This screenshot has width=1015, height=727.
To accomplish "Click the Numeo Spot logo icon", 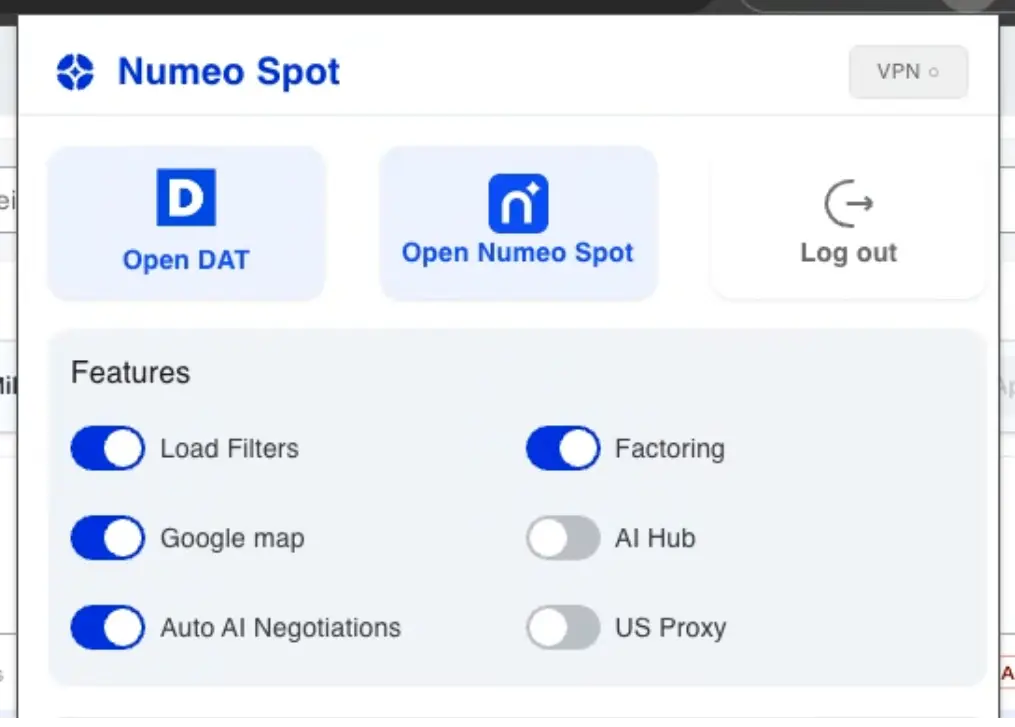I will tap(75, 72).
